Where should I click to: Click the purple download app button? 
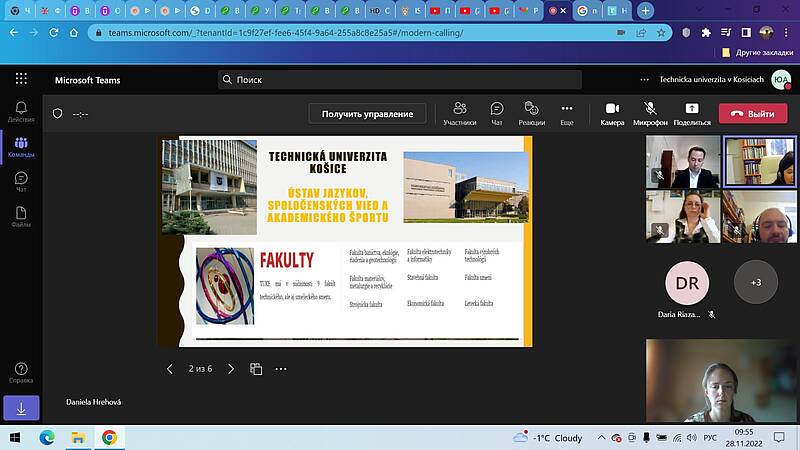point(21,407)
